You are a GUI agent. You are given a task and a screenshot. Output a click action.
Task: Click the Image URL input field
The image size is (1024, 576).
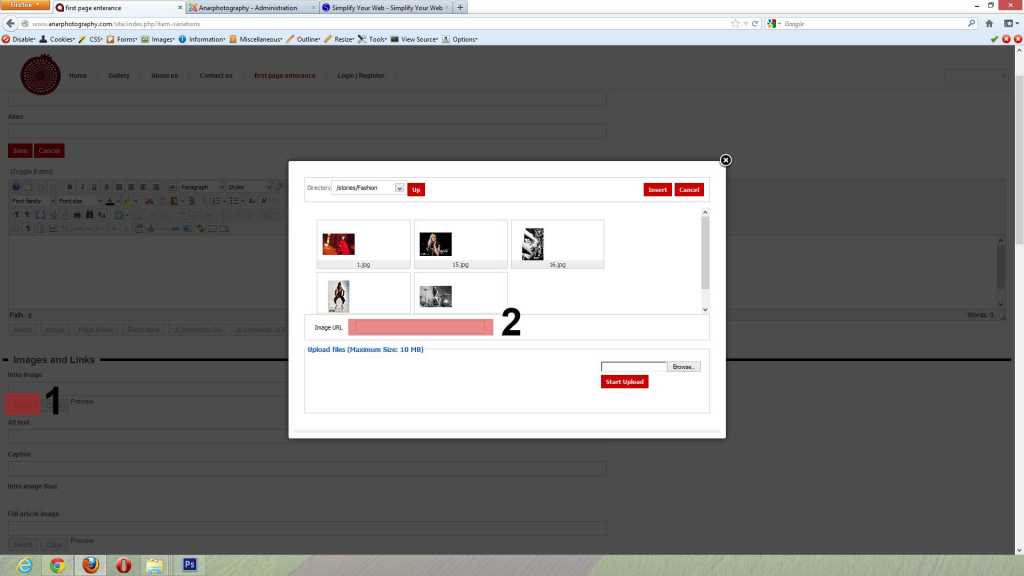point(420,327)
